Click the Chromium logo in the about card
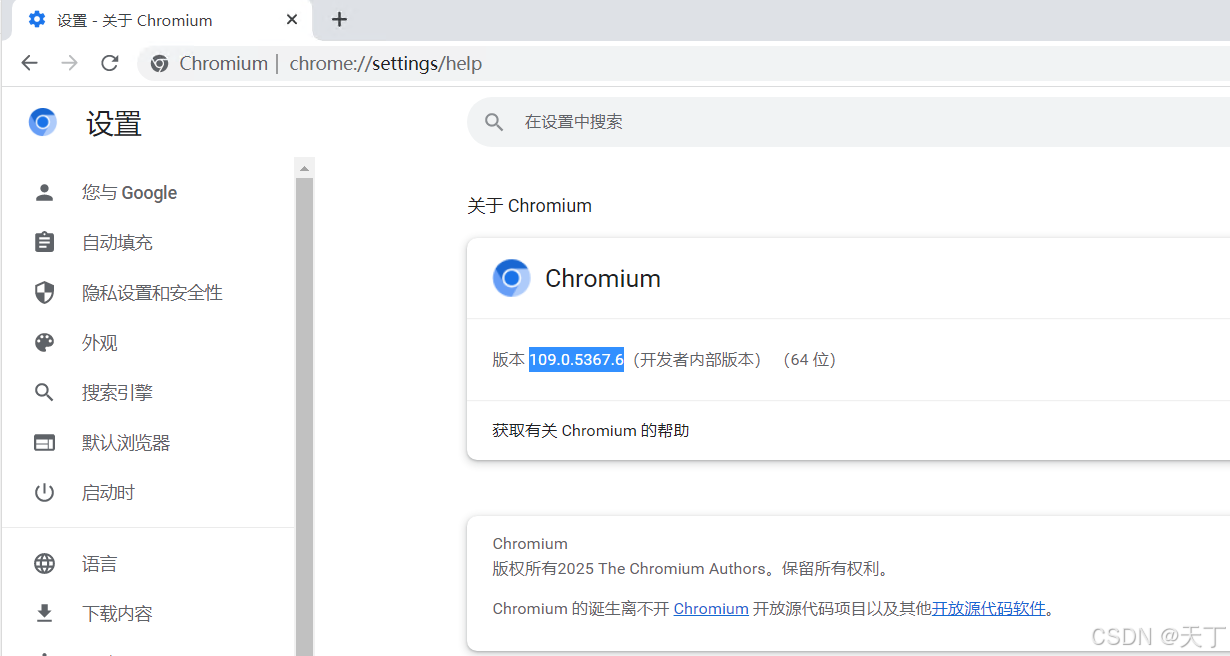1230x656 pixels. (511, 278)
